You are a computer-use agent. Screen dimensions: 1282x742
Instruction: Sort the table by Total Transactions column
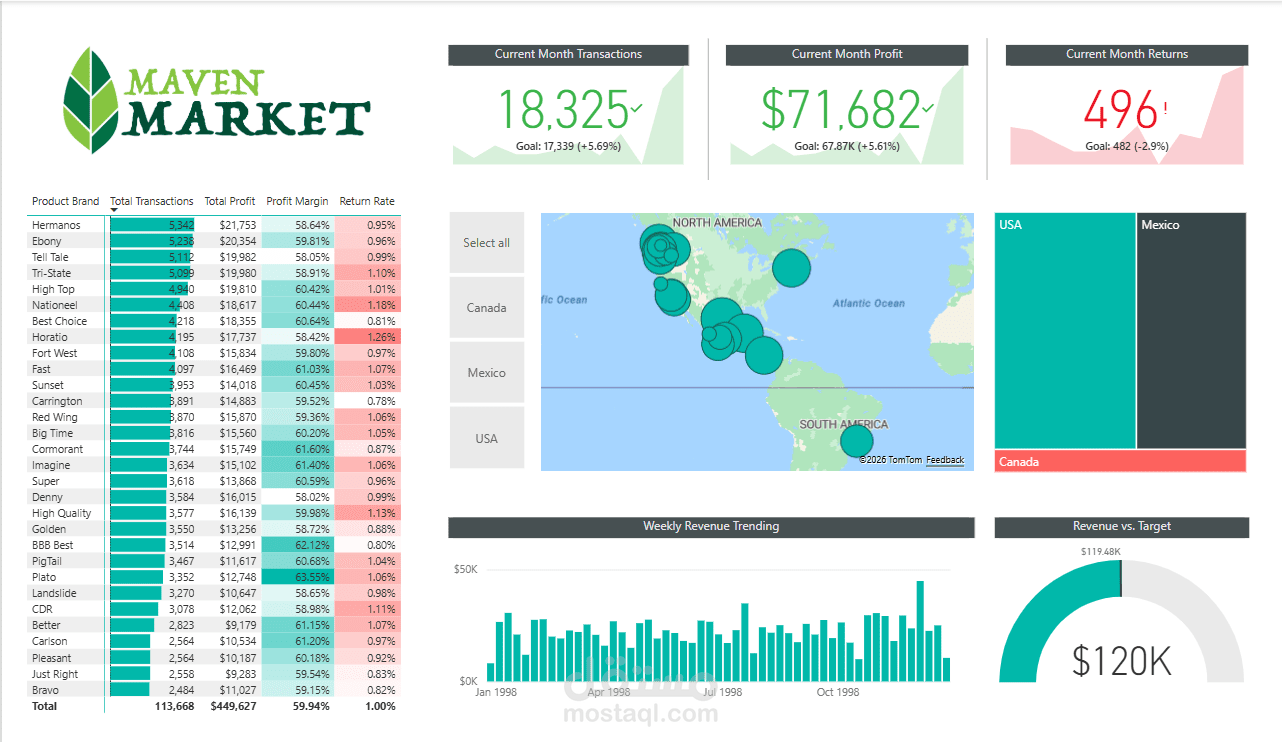(151, 201)
